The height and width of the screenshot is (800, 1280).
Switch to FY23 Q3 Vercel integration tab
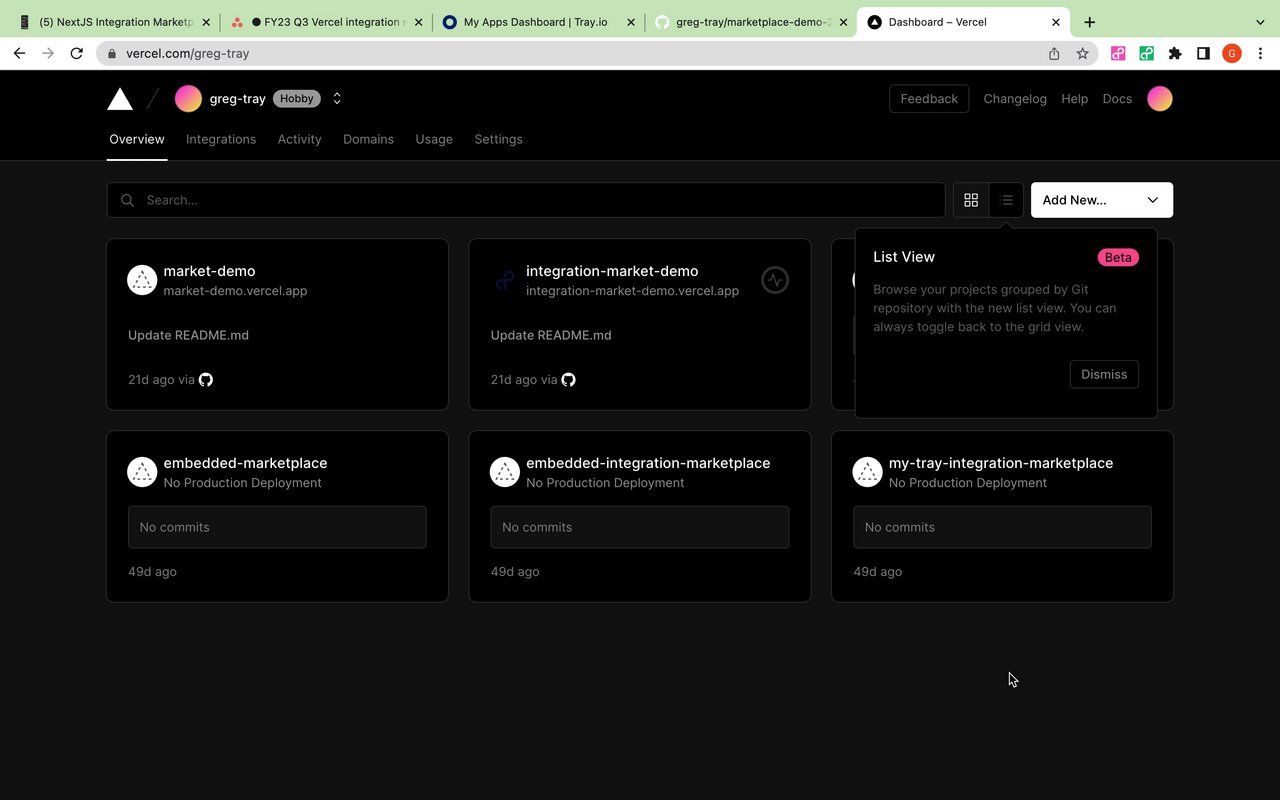click(327, 22)
